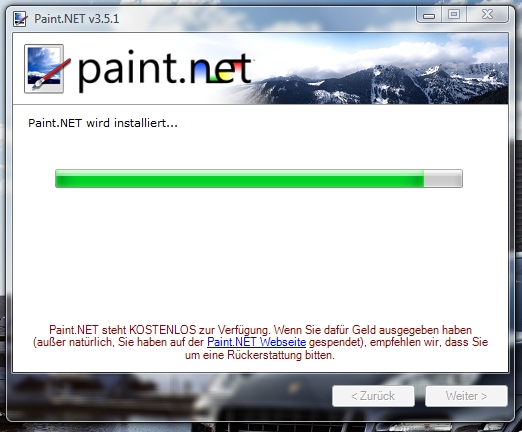
Task: Open the Paint.NET Webseite link
Action: [256, 342]
